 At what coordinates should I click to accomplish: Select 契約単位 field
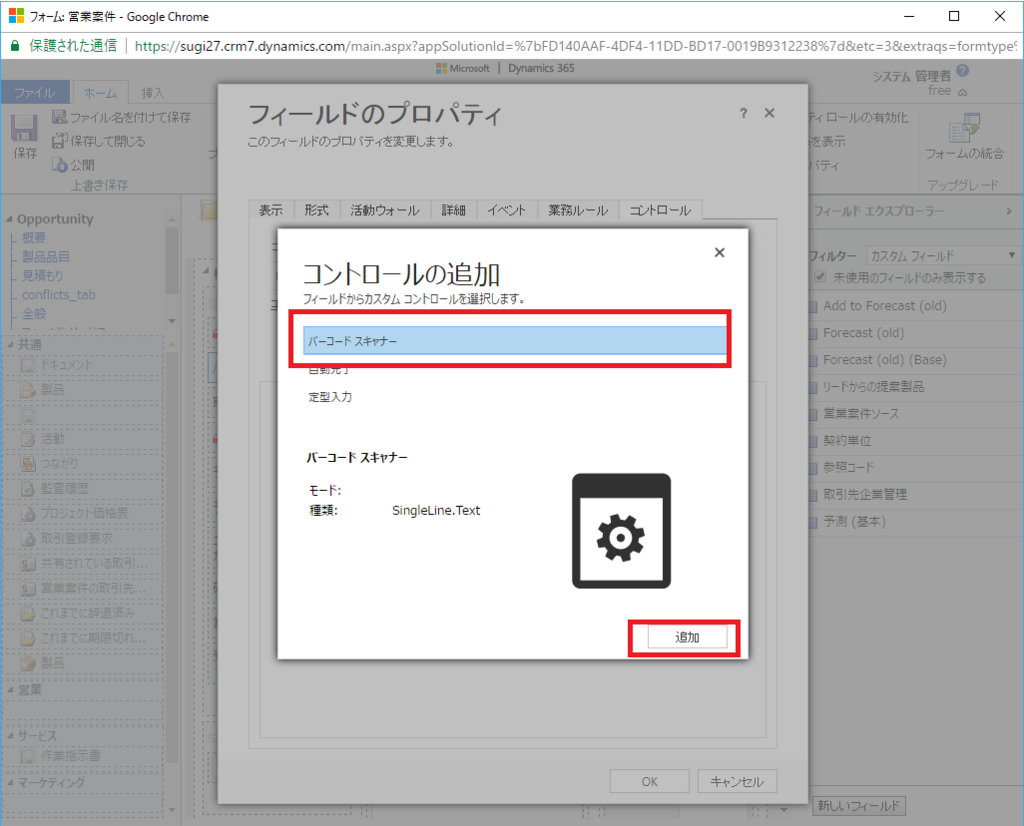pos(847,441)
